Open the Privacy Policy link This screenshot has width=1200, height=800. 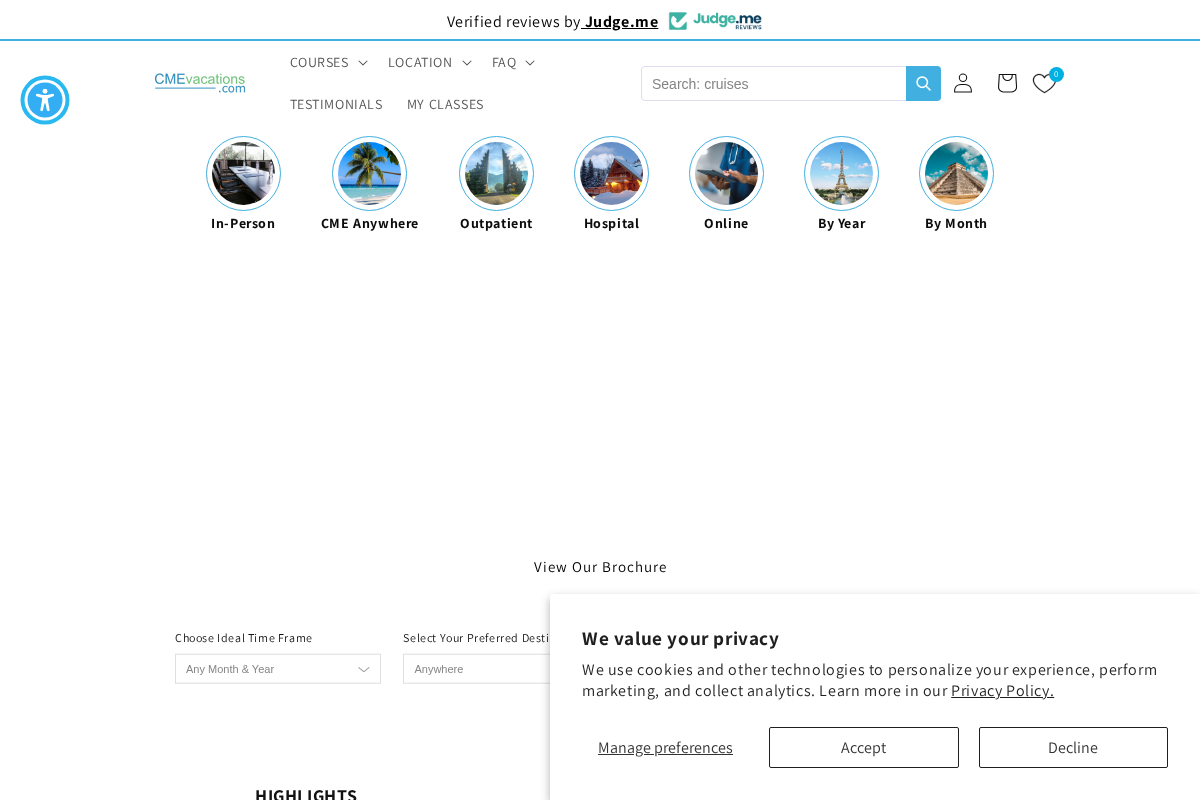pyautogui.click(x=1001, y=690)
